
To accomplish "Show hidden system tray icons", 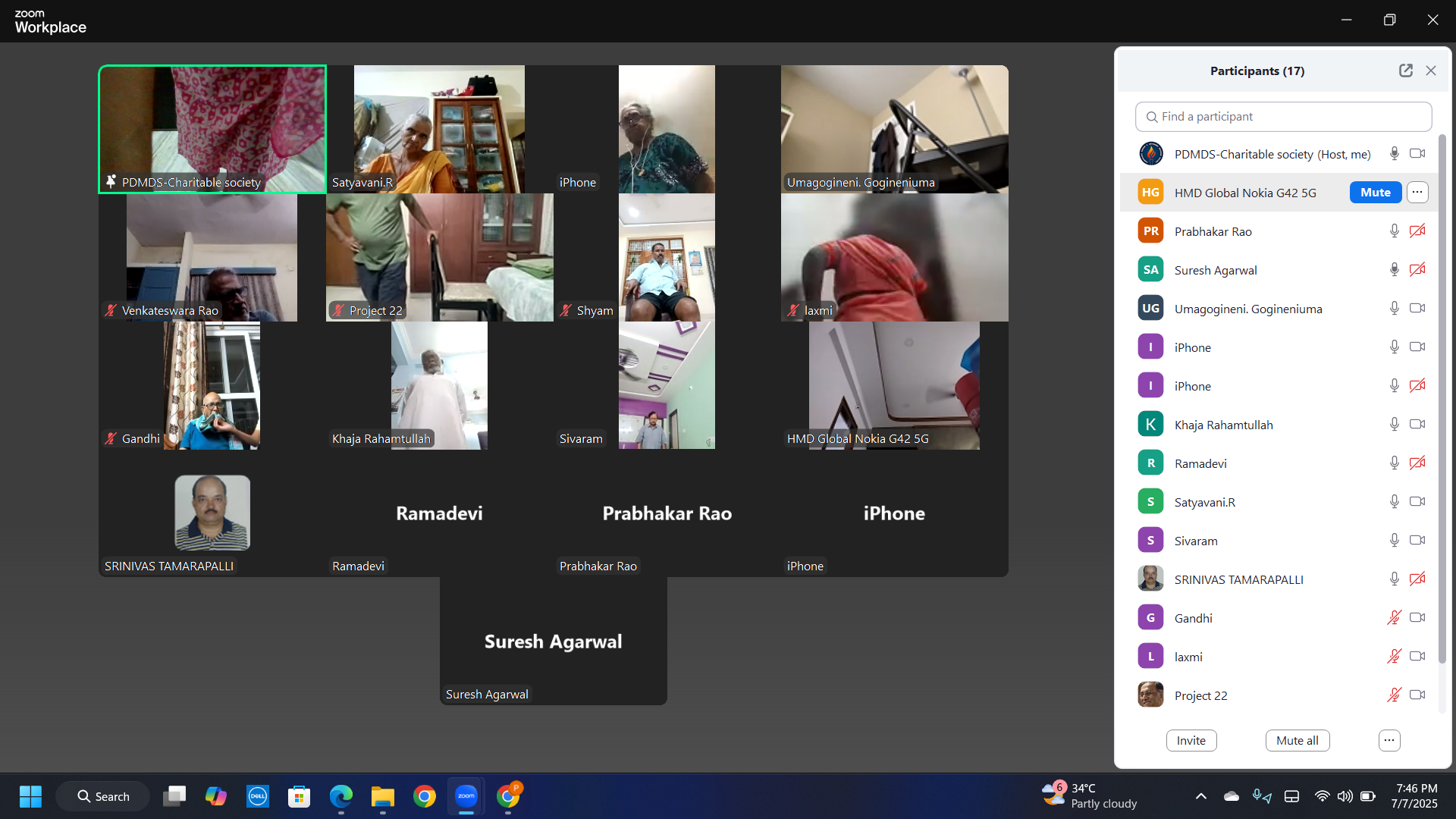I will [1201, 796].
